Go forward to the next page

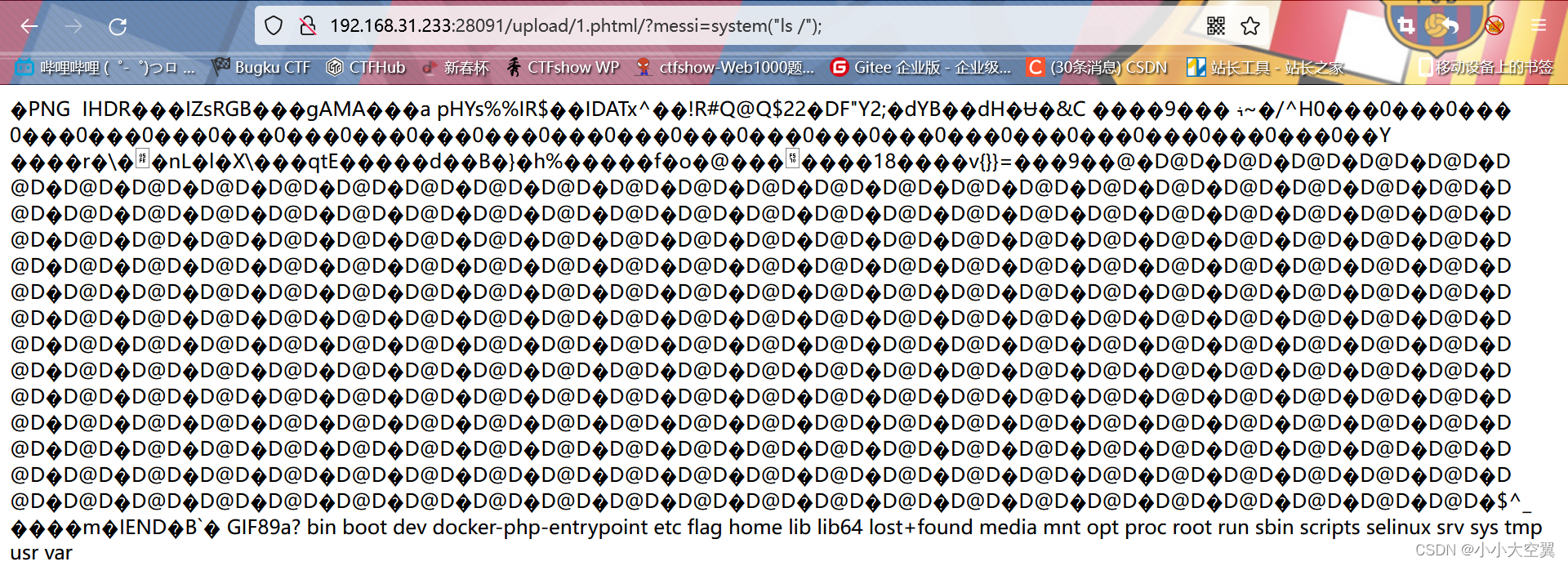pyautogui.click(x=73, y=26)
